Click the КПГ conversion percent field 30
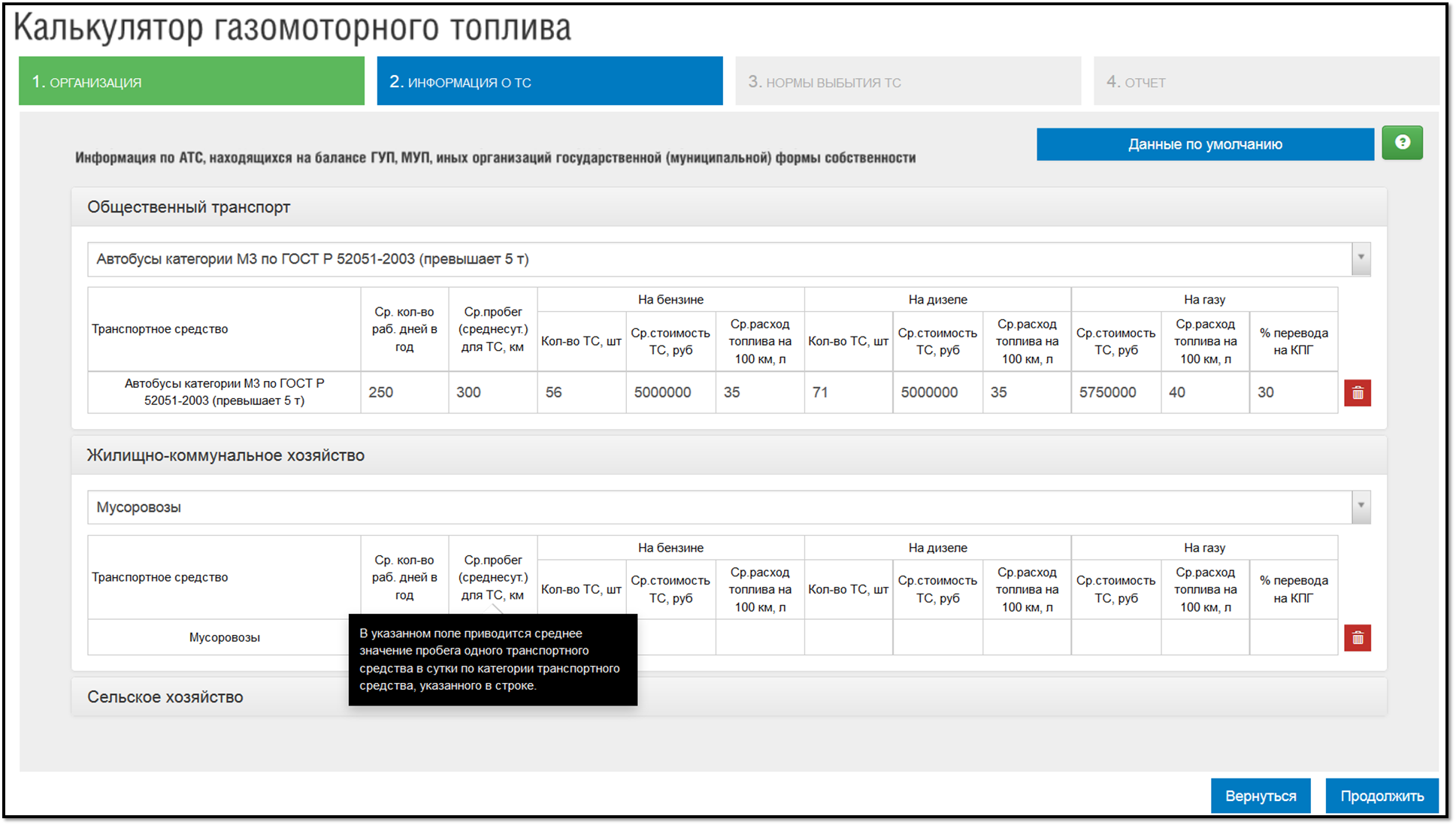 (1293, 392)
